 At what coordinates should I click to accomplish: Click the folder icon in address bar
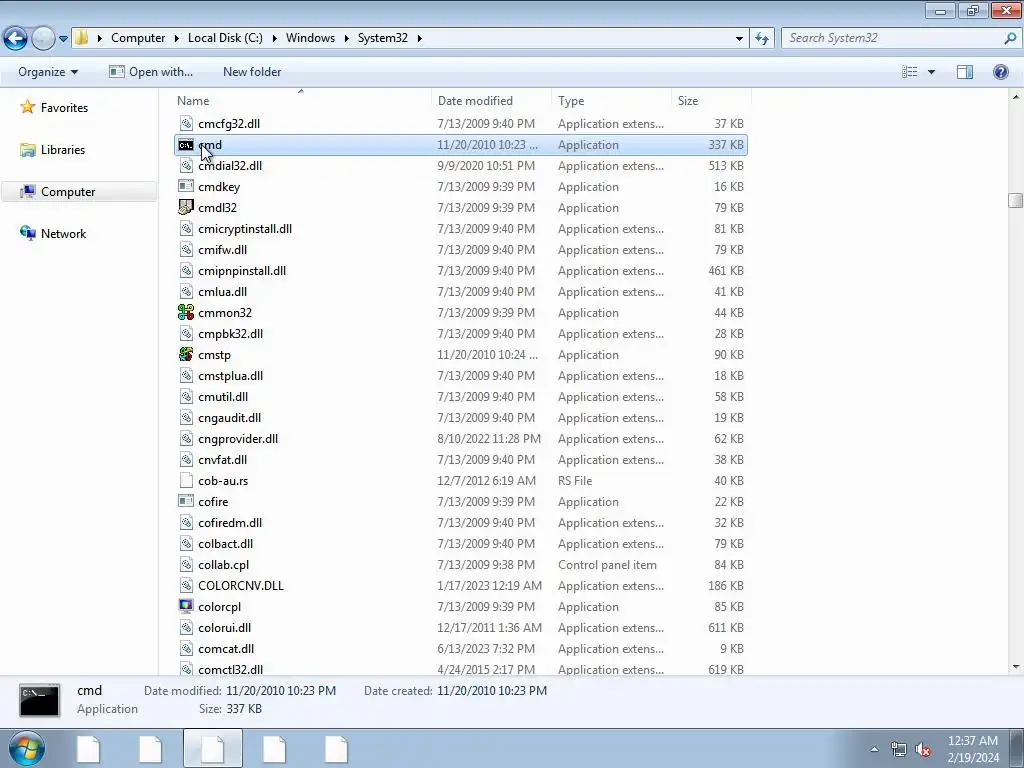point(81,38)
